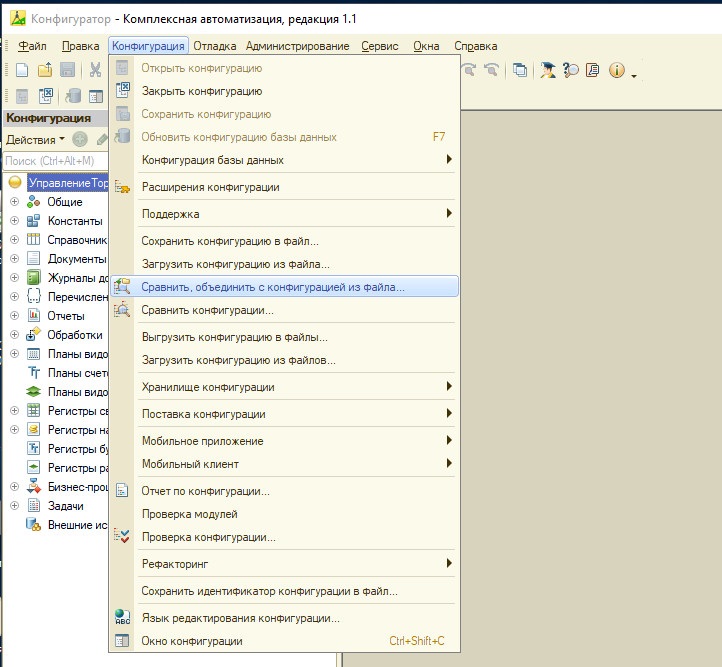
Task: Select Проверка конфигурации menu item
Action: 208,537
